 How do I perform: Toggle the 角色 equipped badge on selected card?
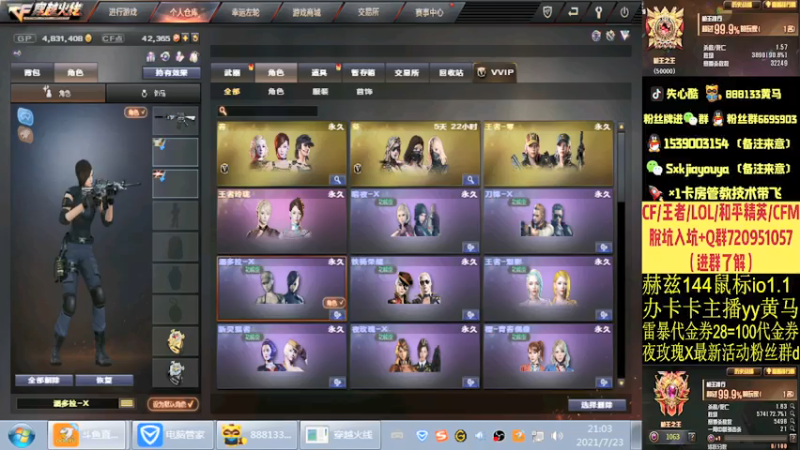tap(334, 303)
